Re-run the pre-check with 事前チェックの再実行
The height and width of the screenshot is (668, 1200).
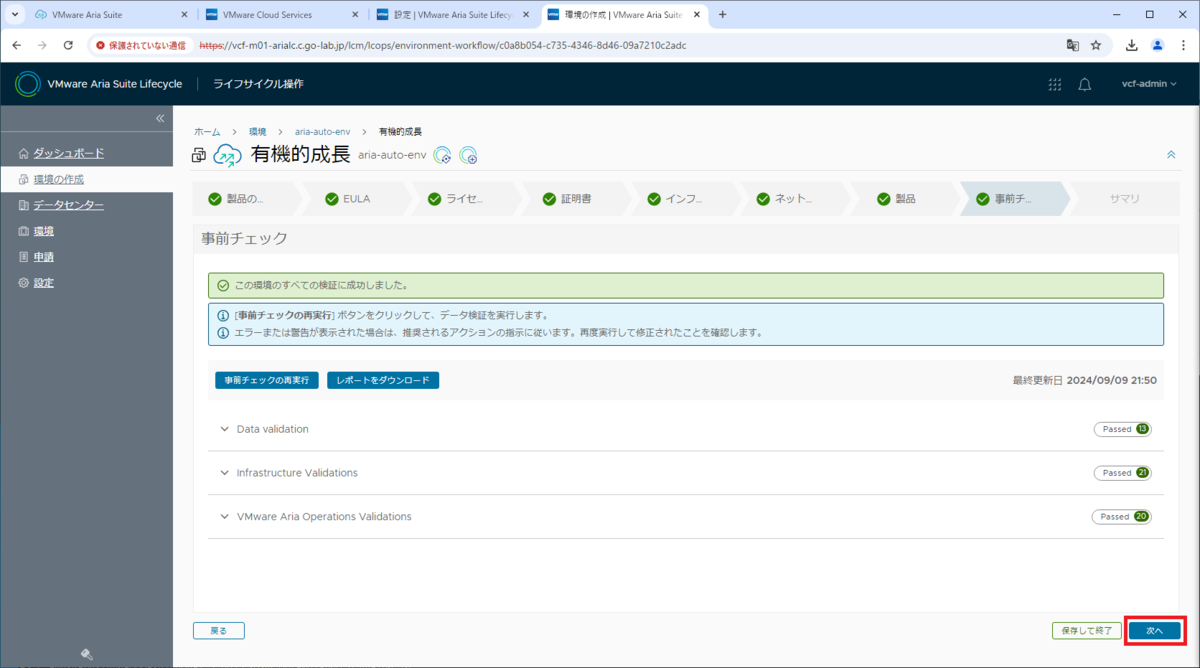(x=267, y=380)
